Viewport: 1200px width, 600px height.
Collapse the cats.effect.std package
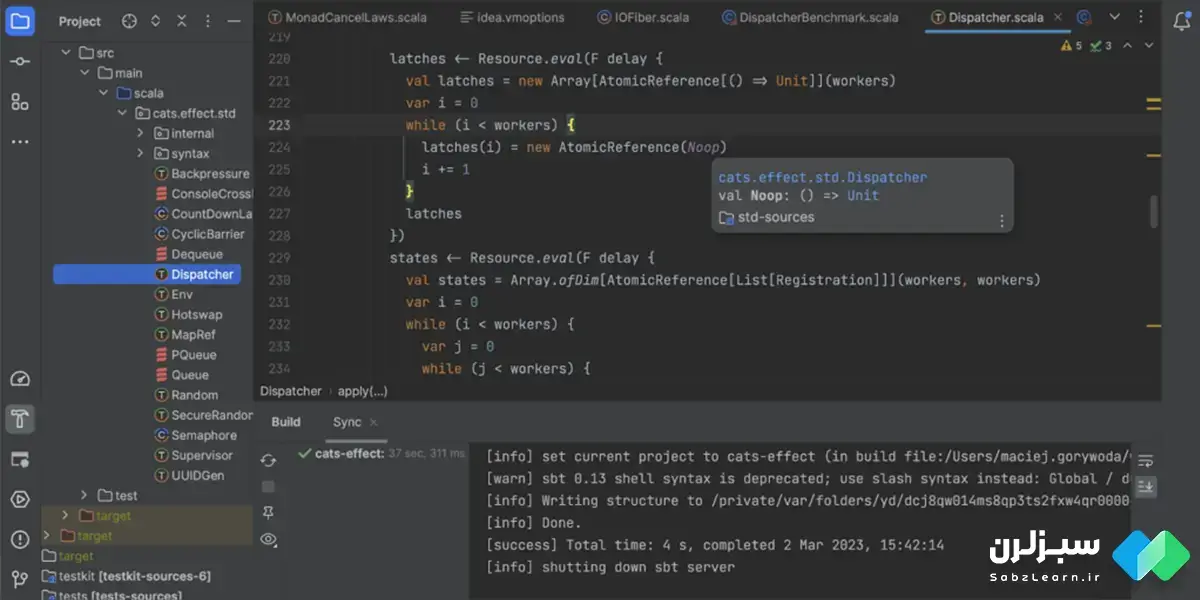(x=121, y=113)
